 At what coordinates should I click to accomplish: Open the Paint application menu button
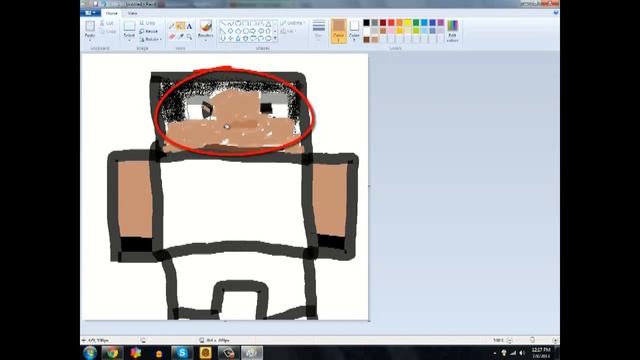point(89,13)
